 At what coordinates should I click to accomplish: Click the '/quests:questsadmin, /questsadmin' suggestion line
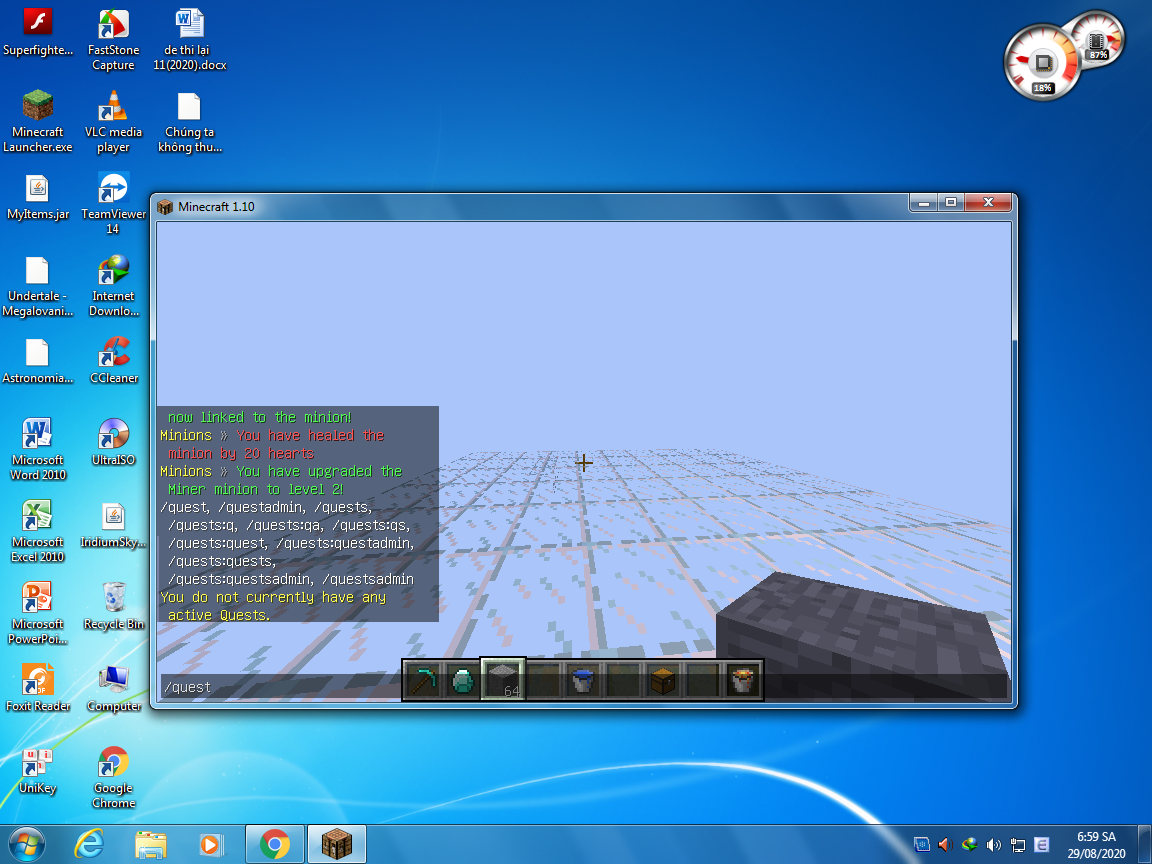[x=291, y=580]
